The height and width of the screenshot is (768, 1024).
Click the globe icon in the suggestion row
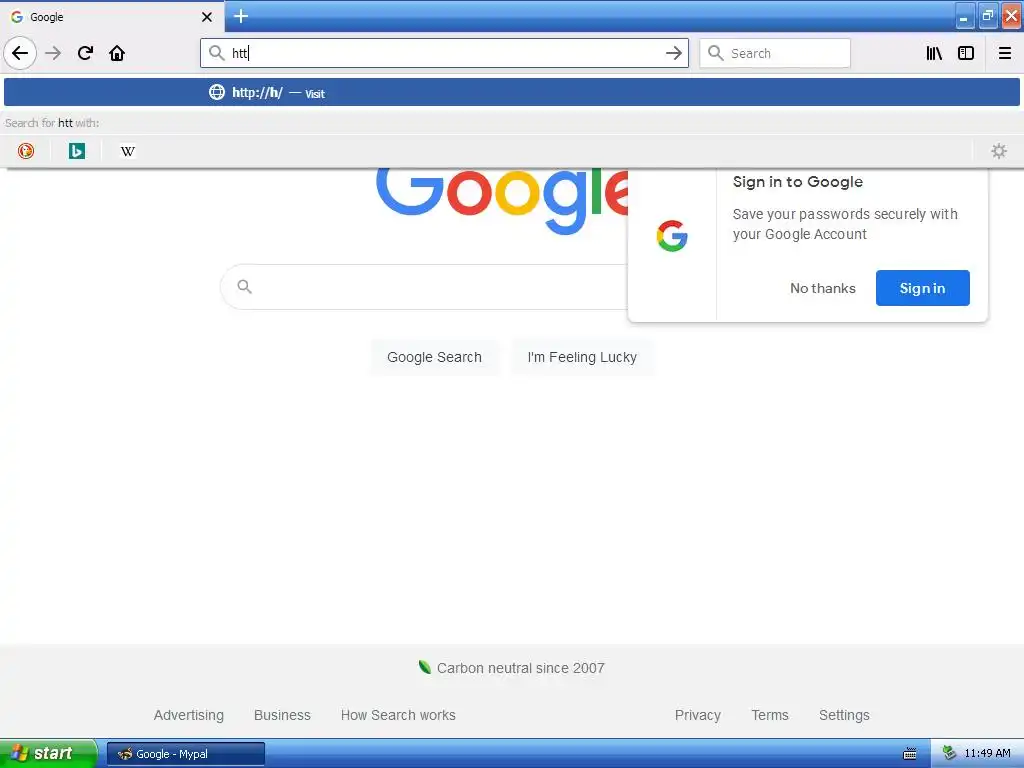pos(217,92)
